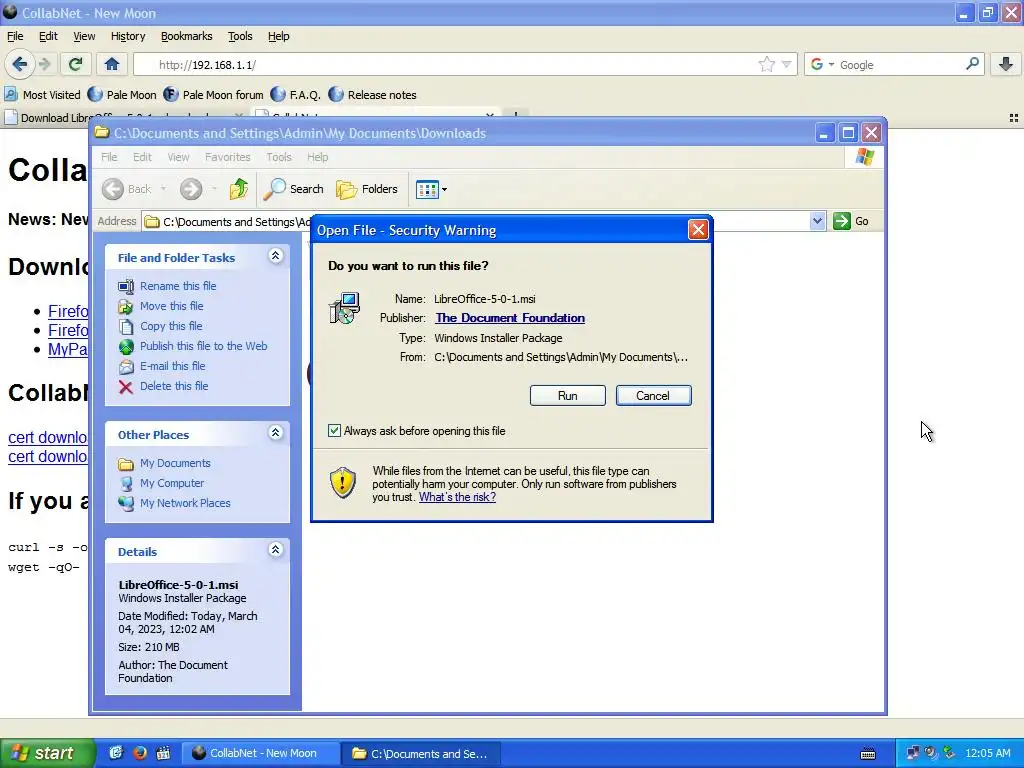1024x768 pixels.
Task: Open the What's the risk? link
Action: (x=457, y=497)
